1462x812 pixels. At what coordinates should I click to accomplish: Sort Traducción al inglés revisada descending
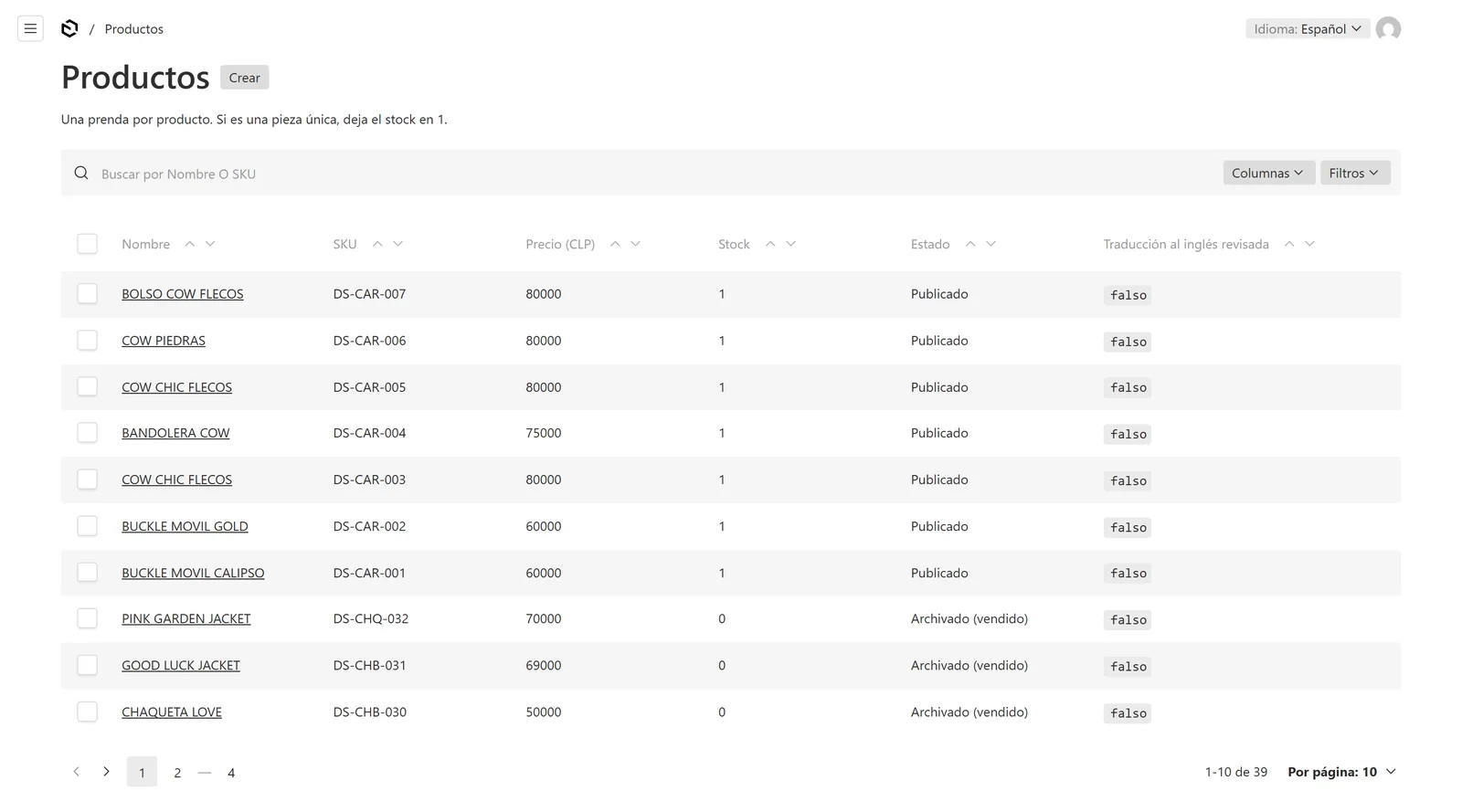pyautogui.click(x=1309, y=244)
